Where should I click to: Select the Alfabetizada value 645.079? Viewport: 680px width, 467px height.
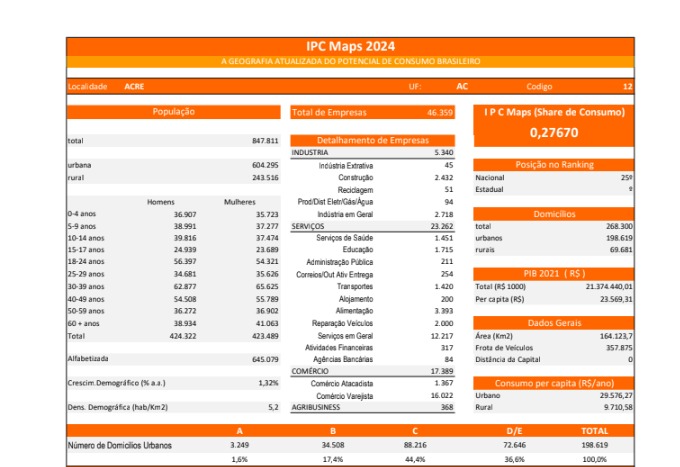265,358
